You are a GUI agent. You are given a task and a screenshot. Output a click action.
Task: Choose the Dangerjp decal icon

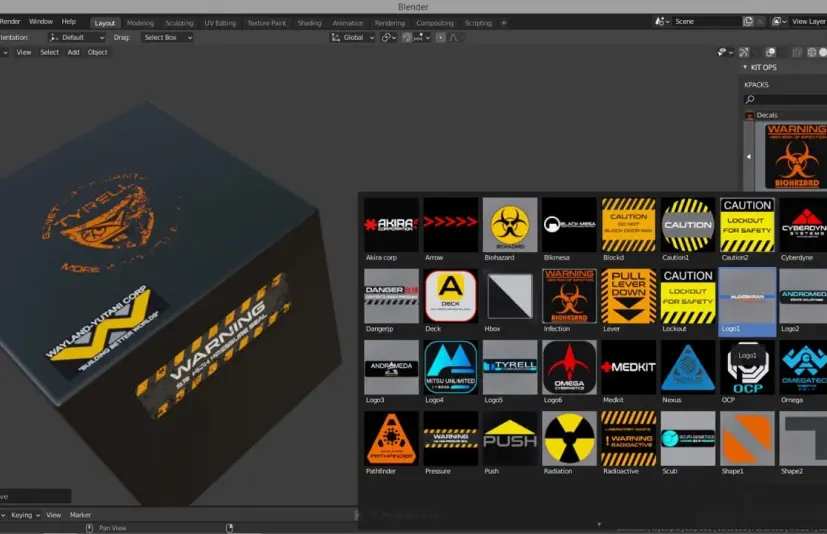(391, 296)
